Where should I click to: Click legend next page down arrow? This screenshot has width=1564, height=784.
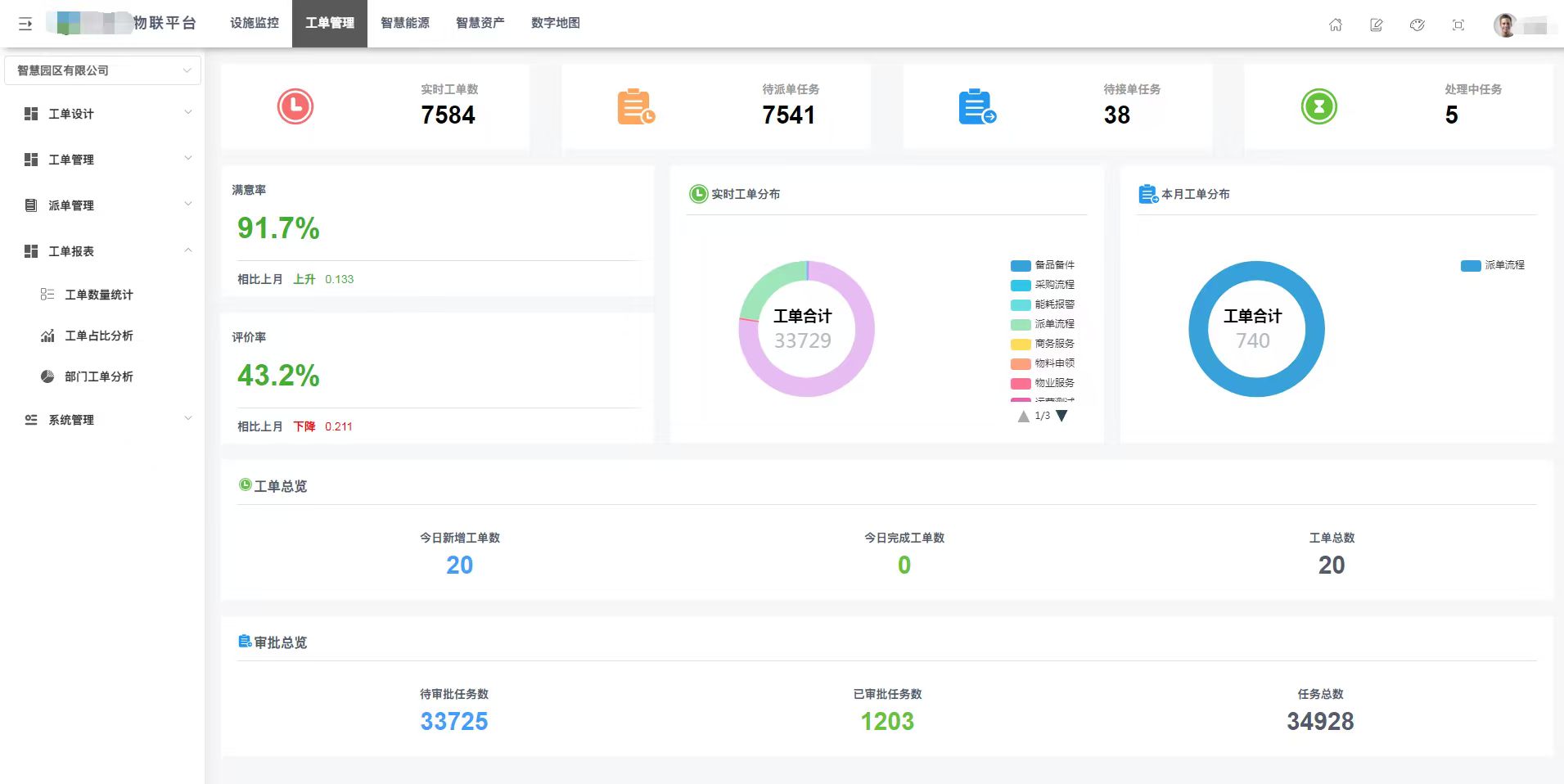click(1062, 416)
